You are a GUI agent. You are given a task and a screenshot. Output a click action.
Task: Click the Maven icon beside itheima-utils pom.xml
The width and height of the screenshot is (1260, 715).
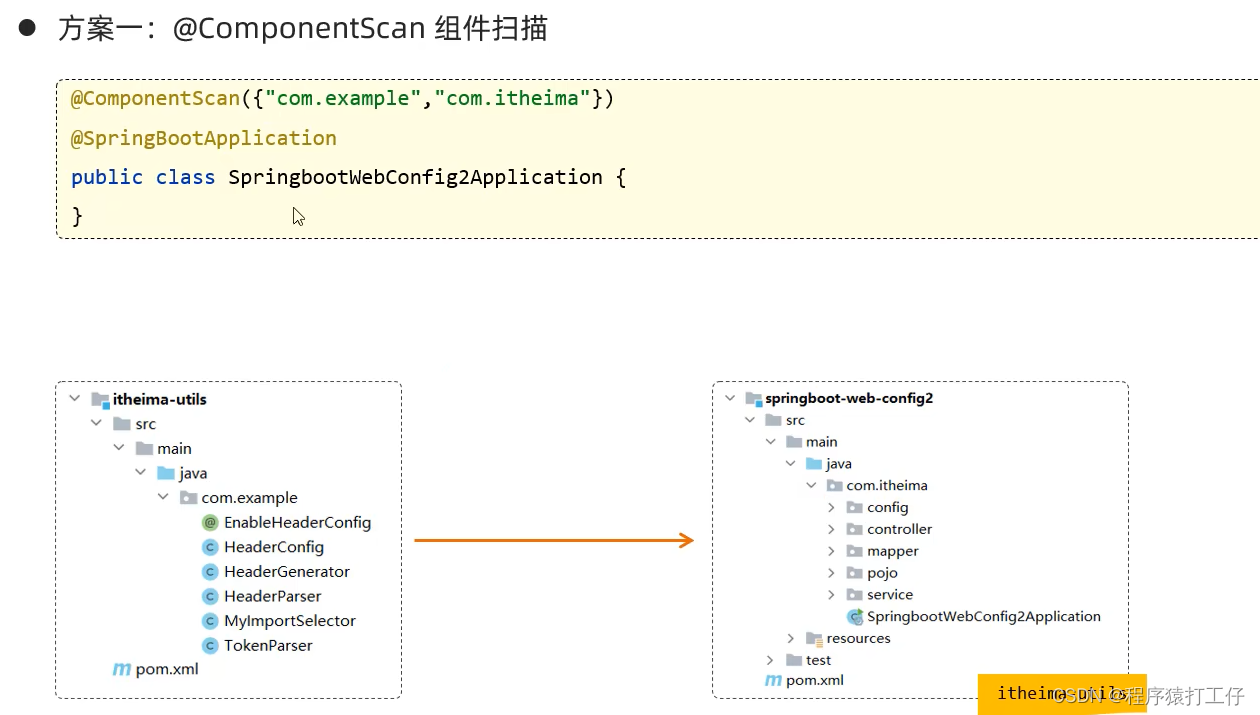pos(122,669)
